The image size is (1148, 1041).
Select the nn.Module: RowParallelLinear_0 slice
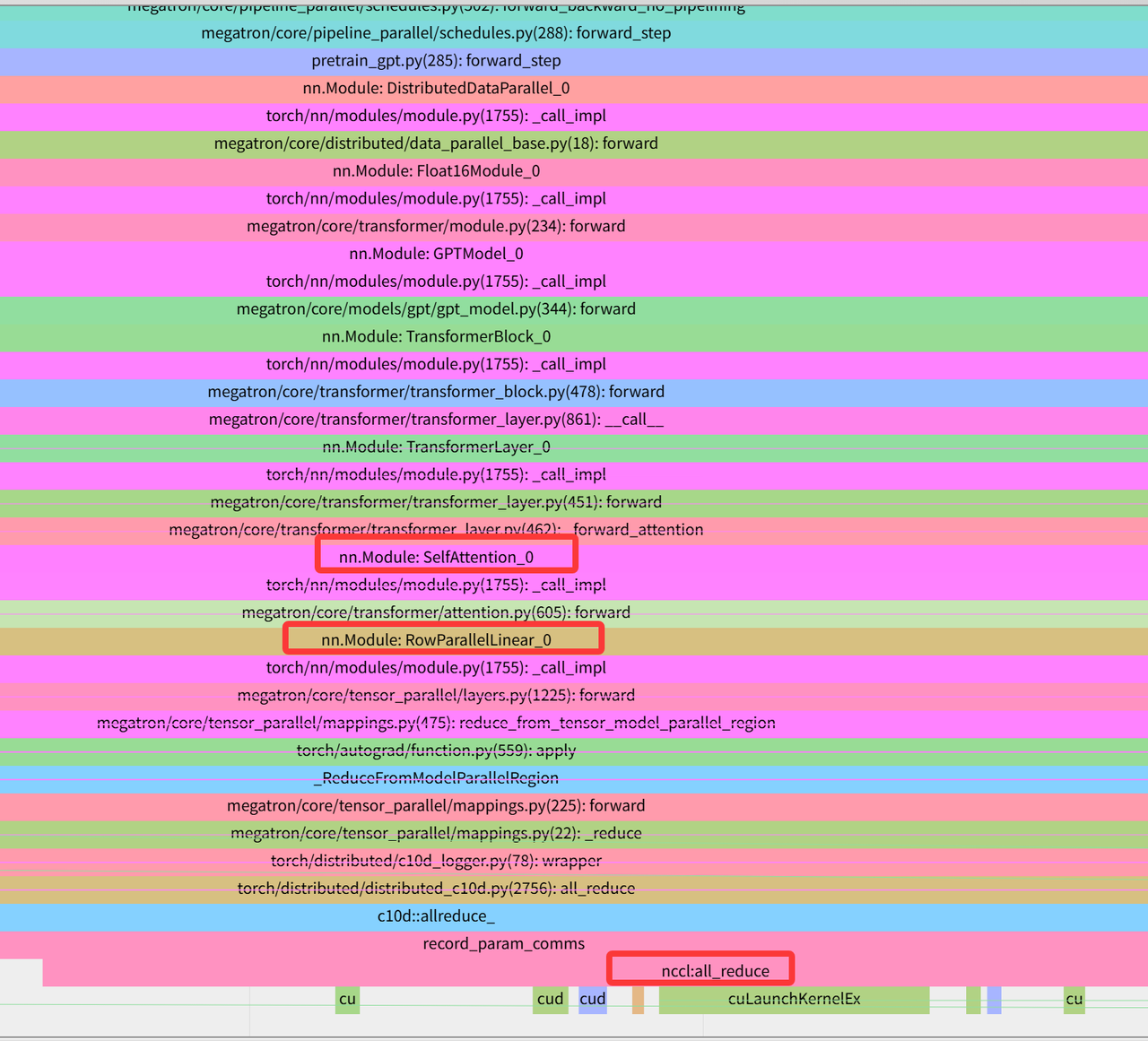click(436, 639)
